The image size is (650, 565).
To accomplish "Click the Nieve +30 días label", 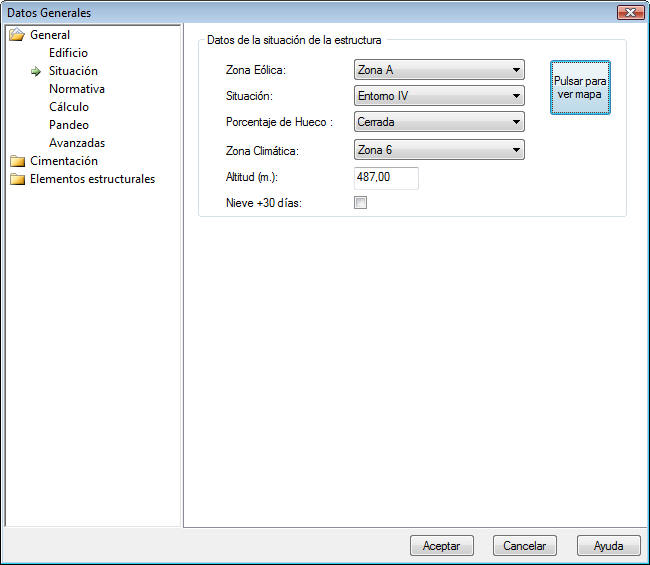I will [x=264, y=203].
